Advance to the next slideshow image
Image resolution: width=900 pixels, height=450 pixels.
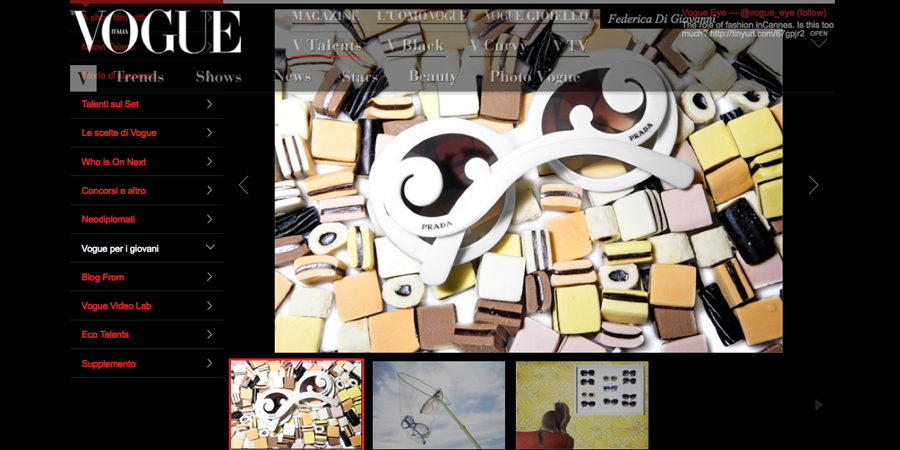click(813, 185)
